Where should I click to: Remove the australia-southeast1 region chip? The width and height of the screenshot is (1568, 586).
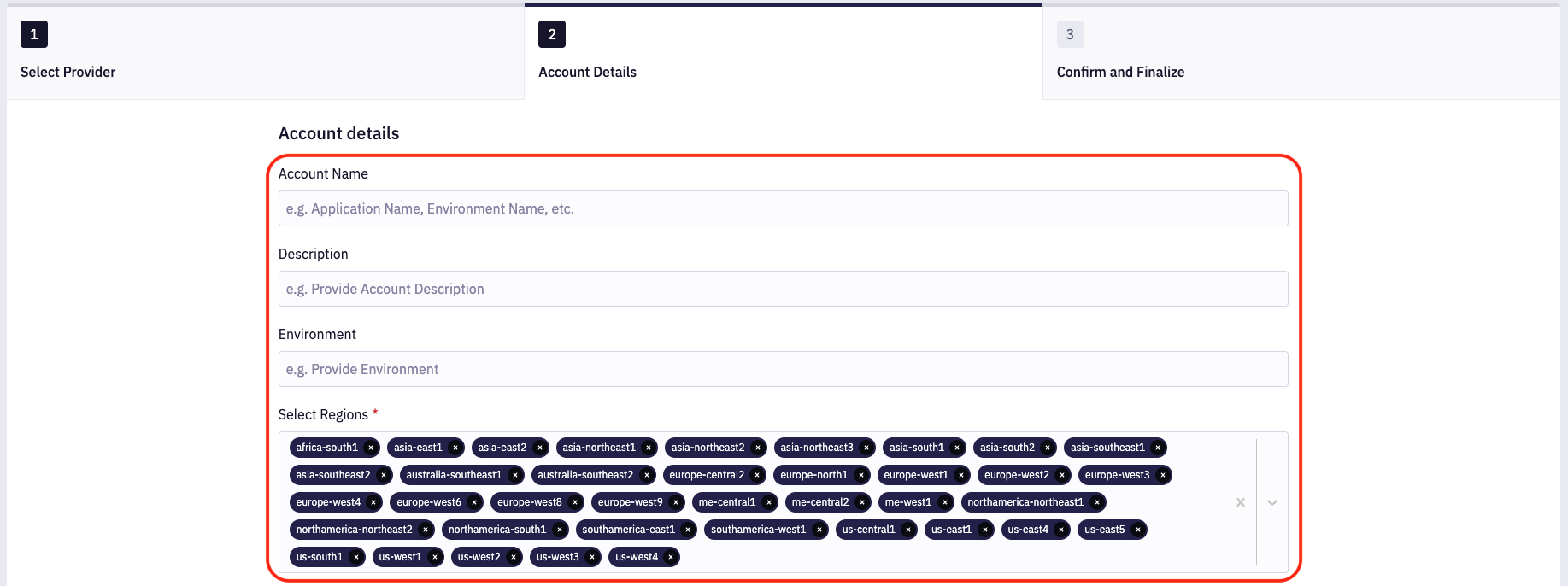[x=515, y=475]
